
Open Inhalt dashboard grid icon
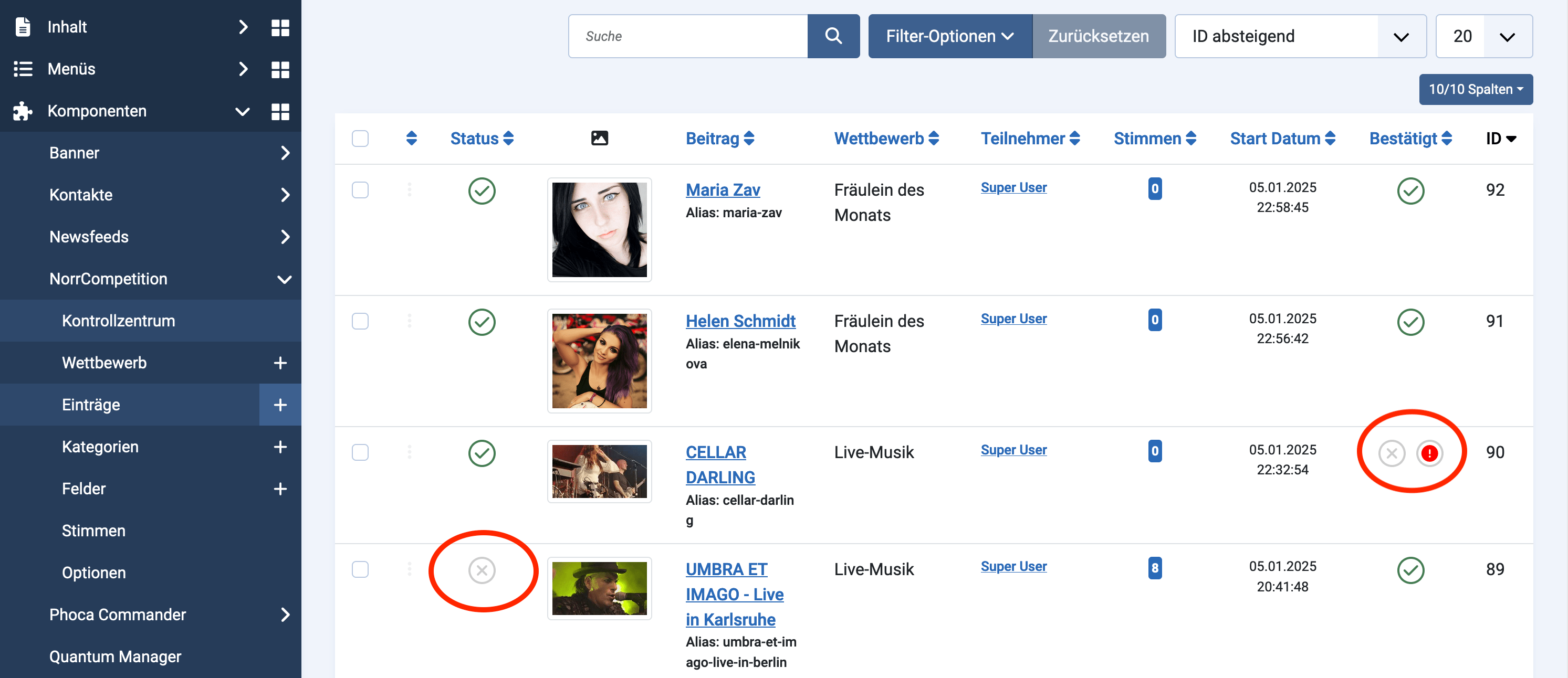280,27
